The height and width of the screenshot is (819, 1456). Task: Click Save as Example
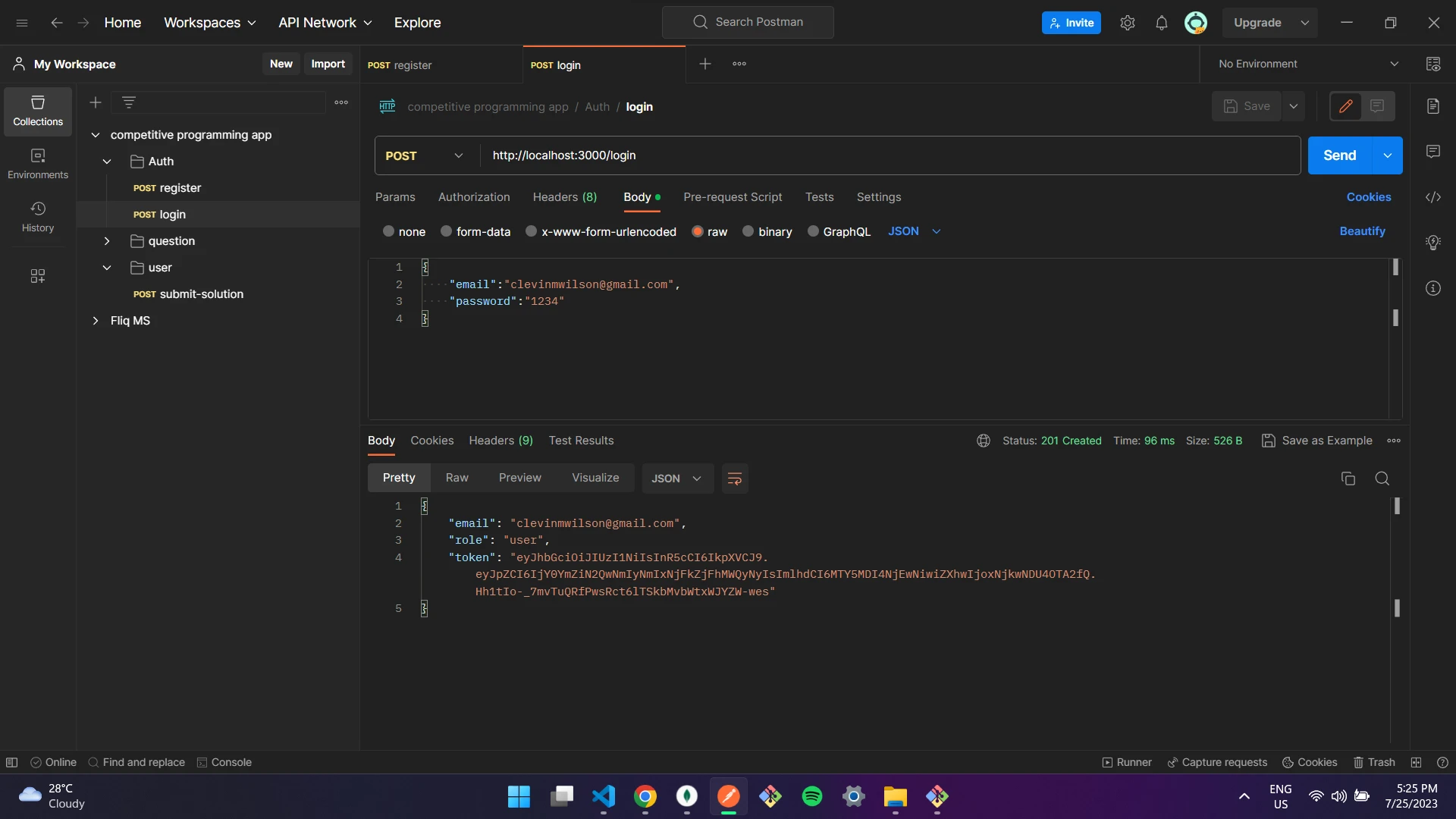[1317, 441]
